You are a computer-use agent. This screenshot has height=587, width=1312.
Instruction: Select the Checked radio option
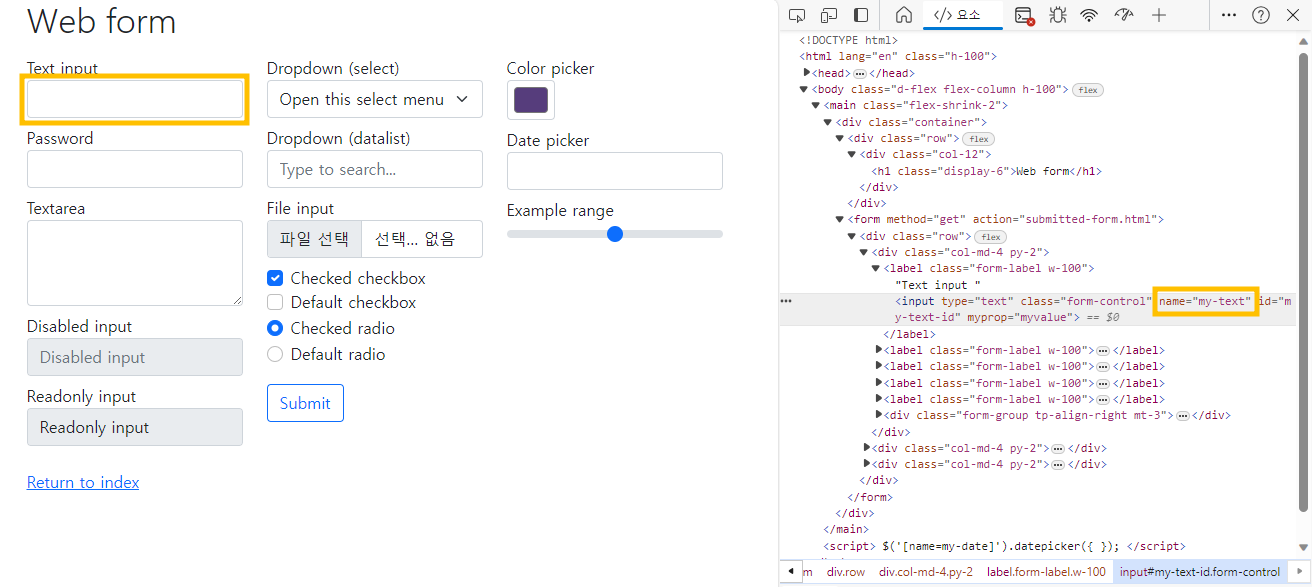click(x=275, y=328)
